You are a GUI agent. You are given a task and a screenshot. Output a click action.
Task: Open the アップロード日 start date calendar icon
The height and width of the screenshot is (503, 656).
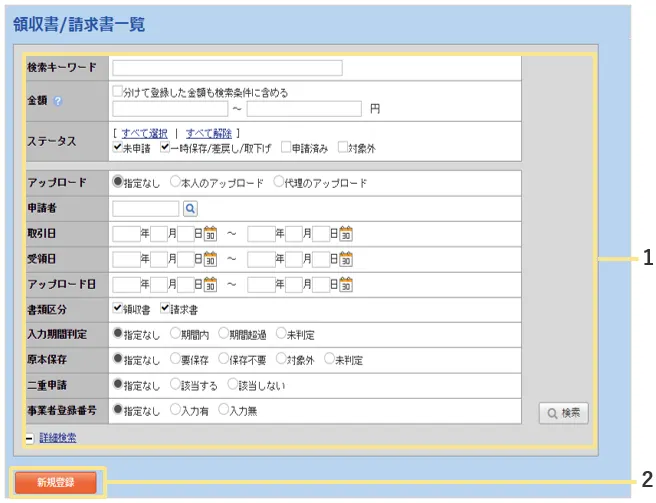point(210,284)
